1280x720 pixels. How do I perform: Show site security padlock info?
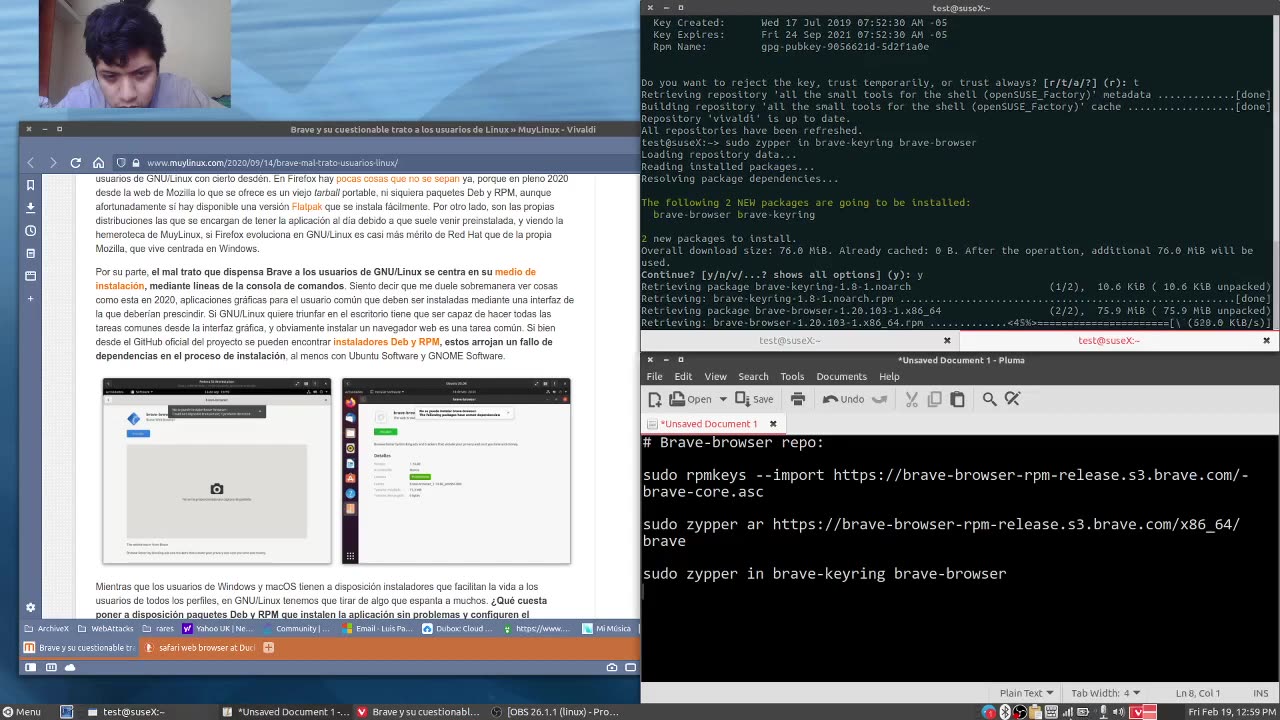coord(136,163)
